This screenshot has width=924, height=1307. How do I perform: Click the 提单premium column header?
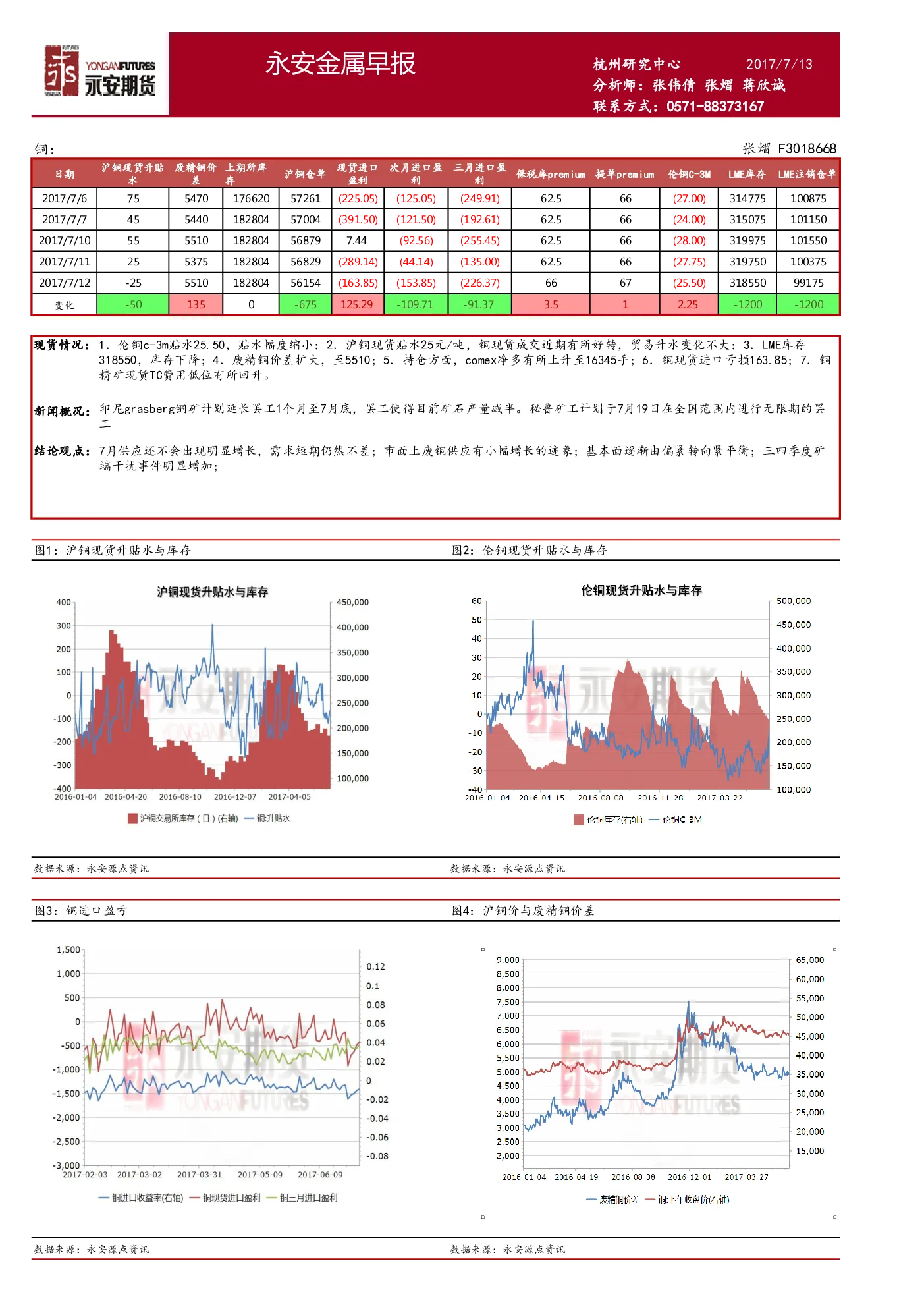(625, 174)
